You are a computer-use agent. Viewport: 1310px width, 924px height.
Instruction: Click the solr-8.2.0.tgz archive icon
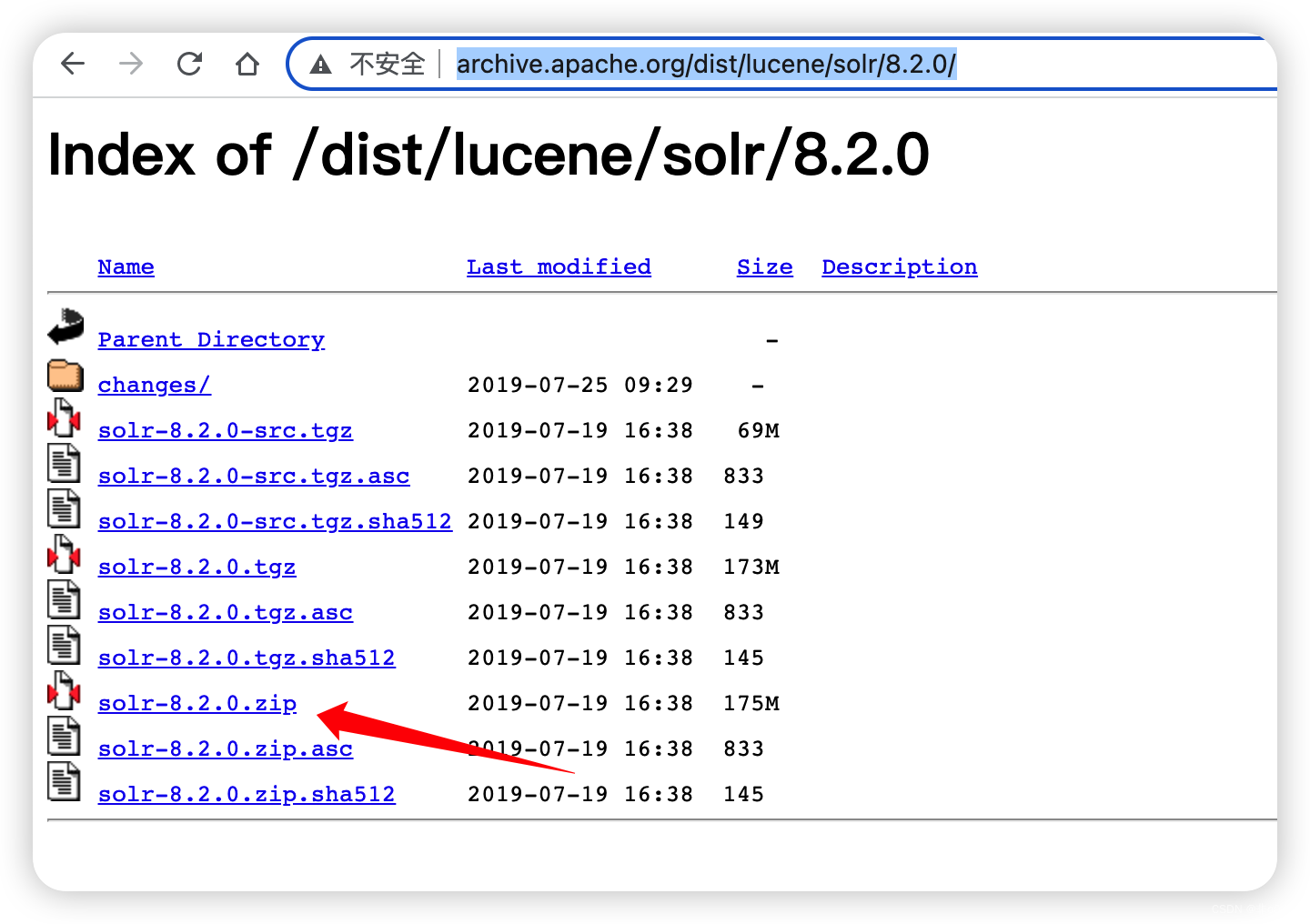(x=64, y=554)
